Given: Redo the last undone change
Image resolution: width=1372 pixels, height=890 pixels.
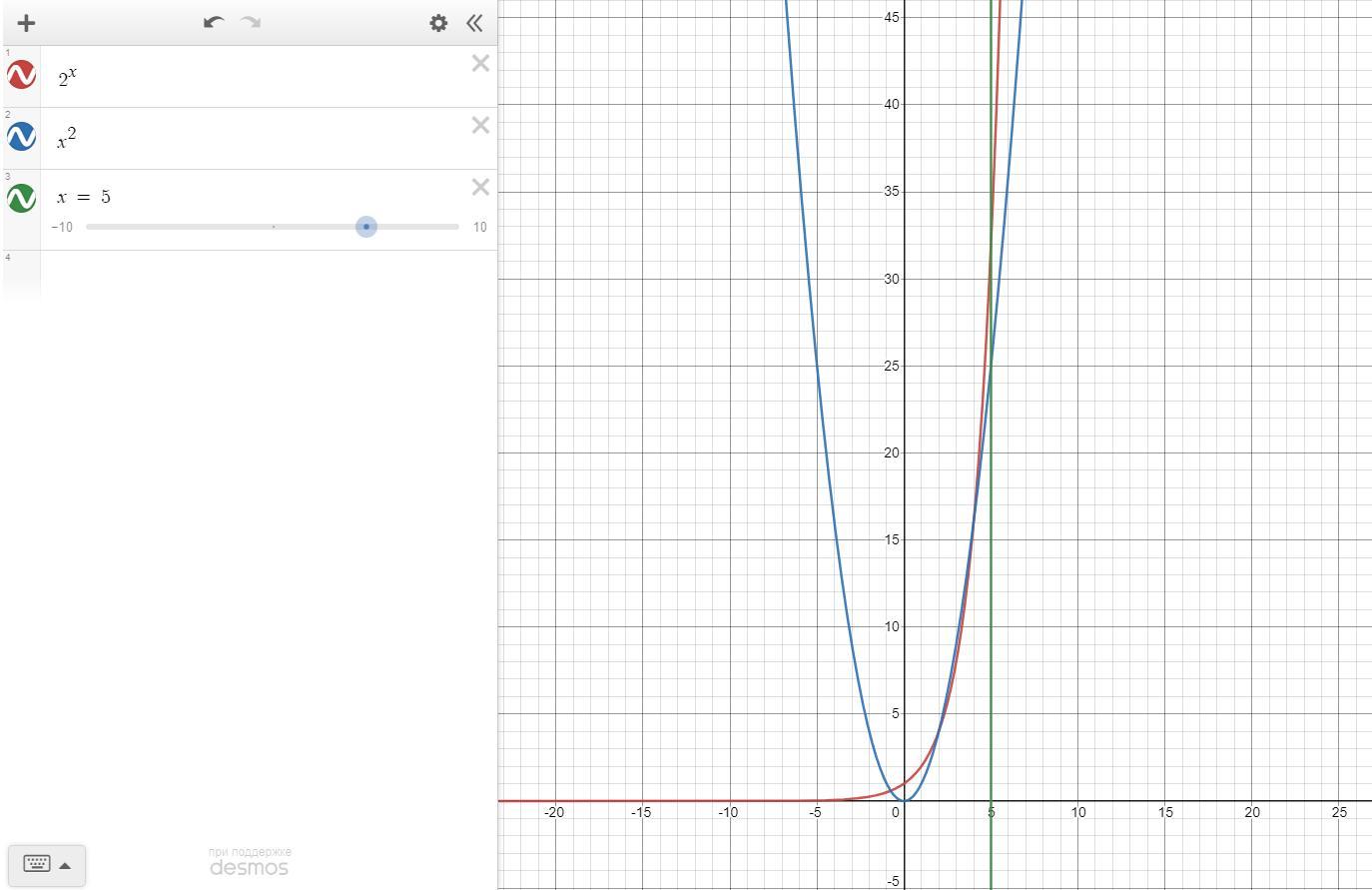Looking at the screenshot, I should pyautogui.click(x=251, y=22).
